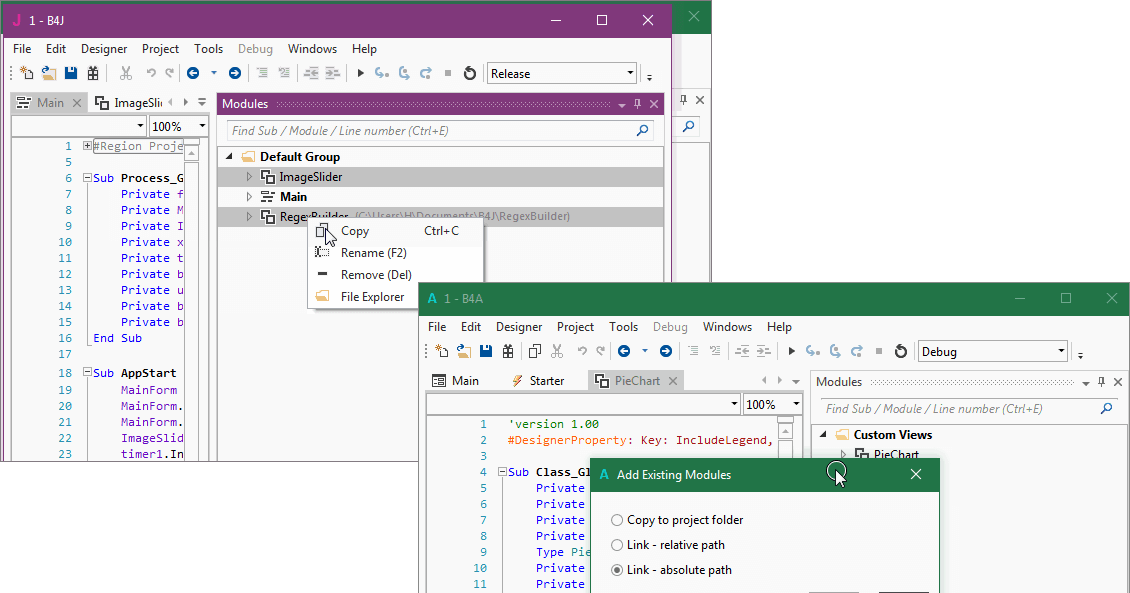The width and height of the screenshot is (1130, 593).
Task: Click the Save icon in B4J toolbar
Action: [x=71, y=73]
